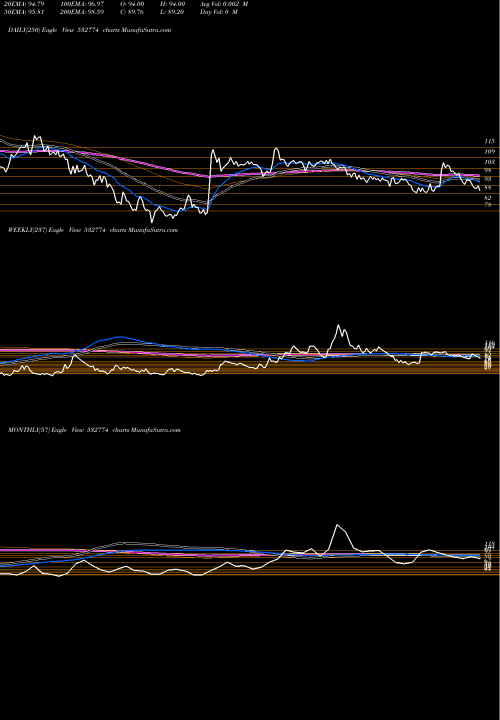Click the 82 price label on daily axis
The width and height of the screenshot is (500, 720).
488,197
